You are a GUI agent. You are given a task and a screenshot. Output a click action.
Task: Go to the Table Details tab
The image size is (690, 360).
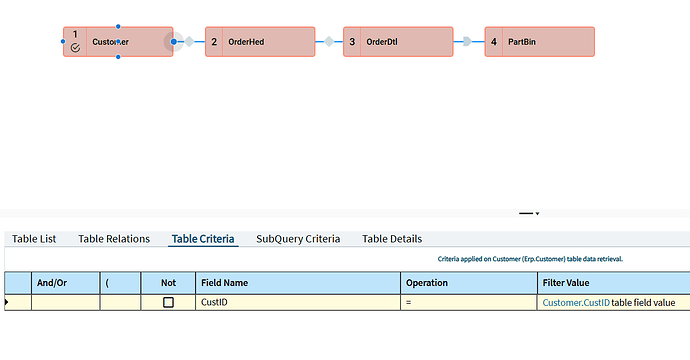pos(392,239)
